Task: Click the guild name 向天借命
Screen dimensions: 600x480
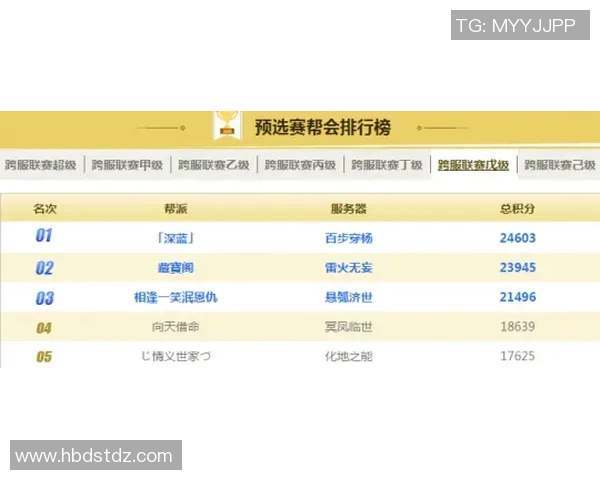Action: 176,327
